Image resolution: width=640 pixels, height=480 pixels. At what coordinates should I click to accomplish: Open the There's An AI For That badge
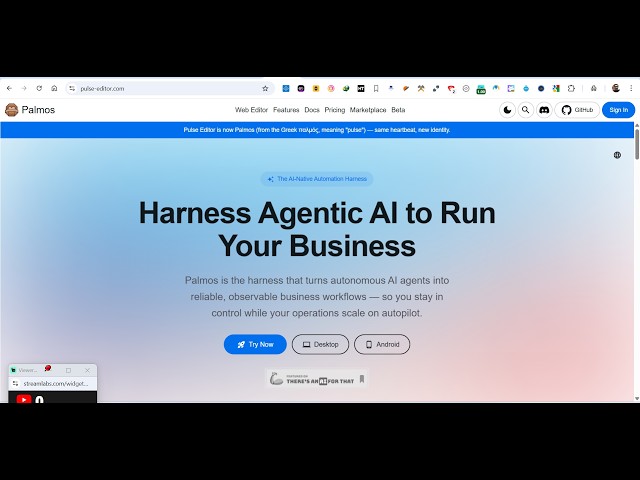[x=317, y=379]
